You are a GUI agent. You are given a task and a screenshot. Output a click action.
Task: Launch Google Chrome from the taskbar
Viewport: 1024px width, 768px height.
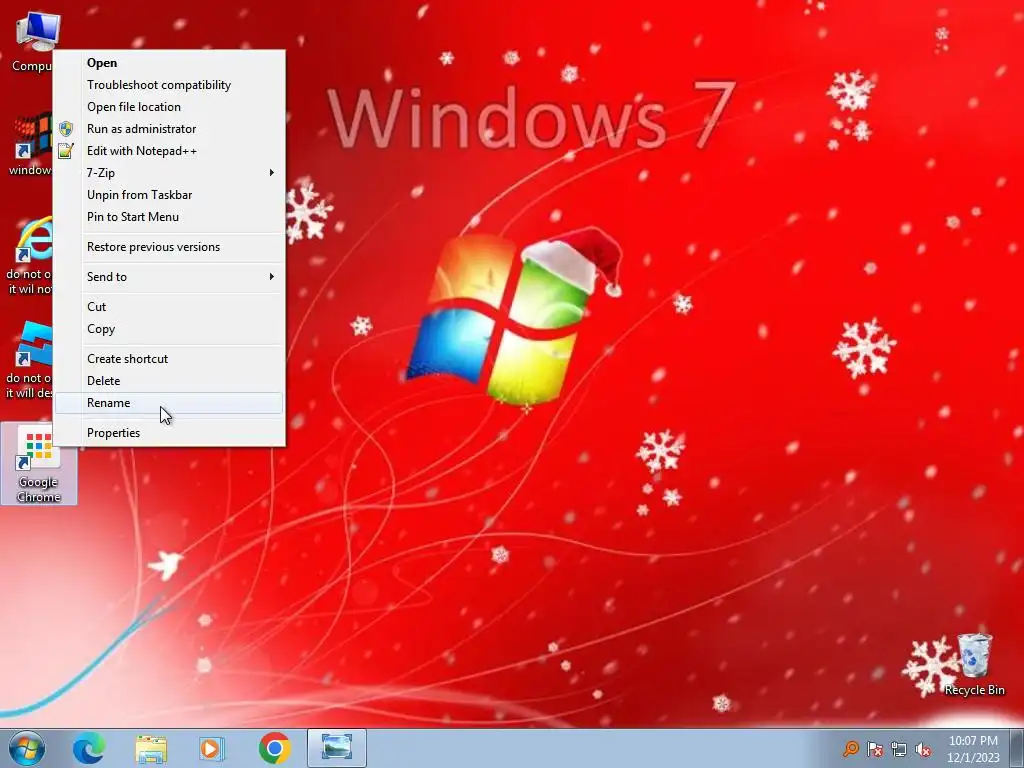(274, 748)
